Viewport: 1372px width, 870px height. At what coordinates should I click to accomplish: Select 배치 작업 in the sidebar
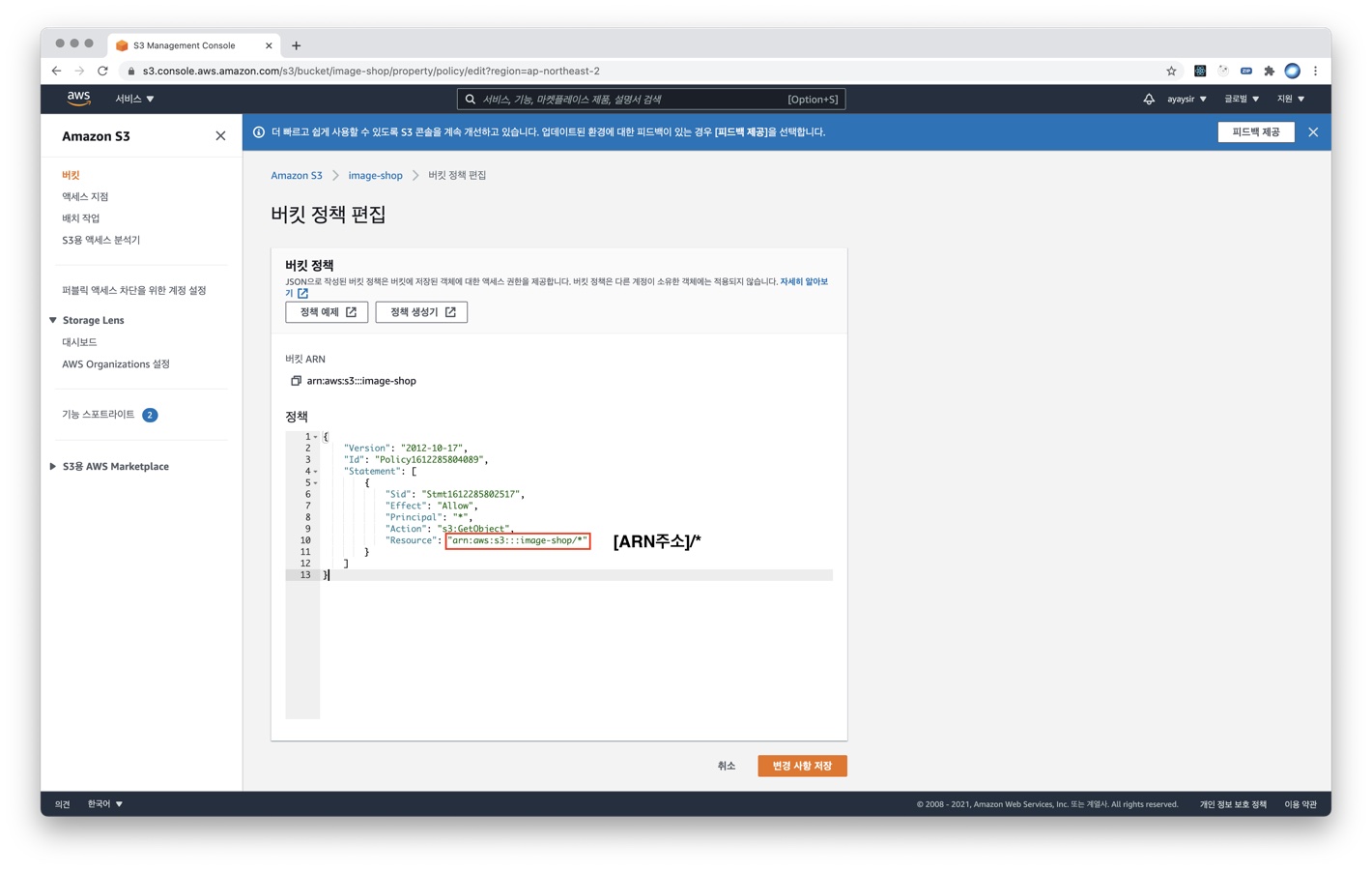tap(81, 218)
